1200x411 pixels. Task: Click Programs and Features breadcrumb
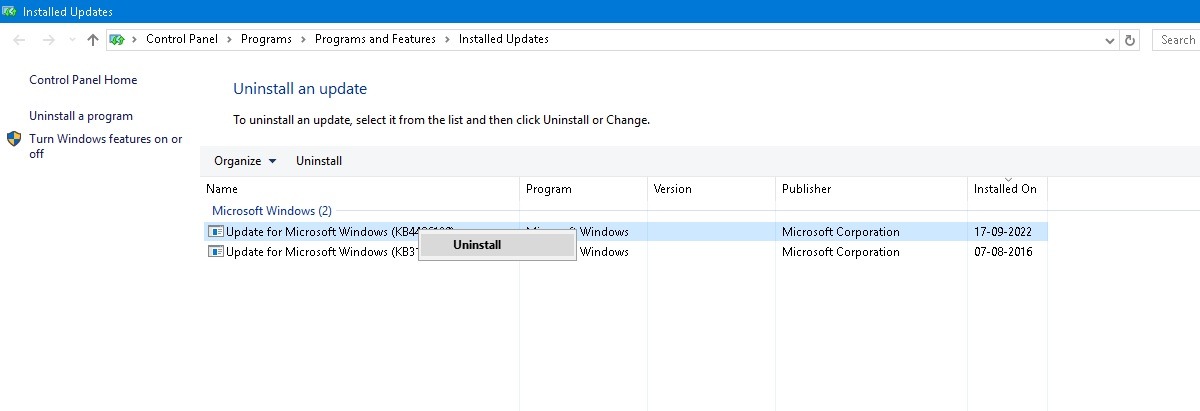[375, 40]
